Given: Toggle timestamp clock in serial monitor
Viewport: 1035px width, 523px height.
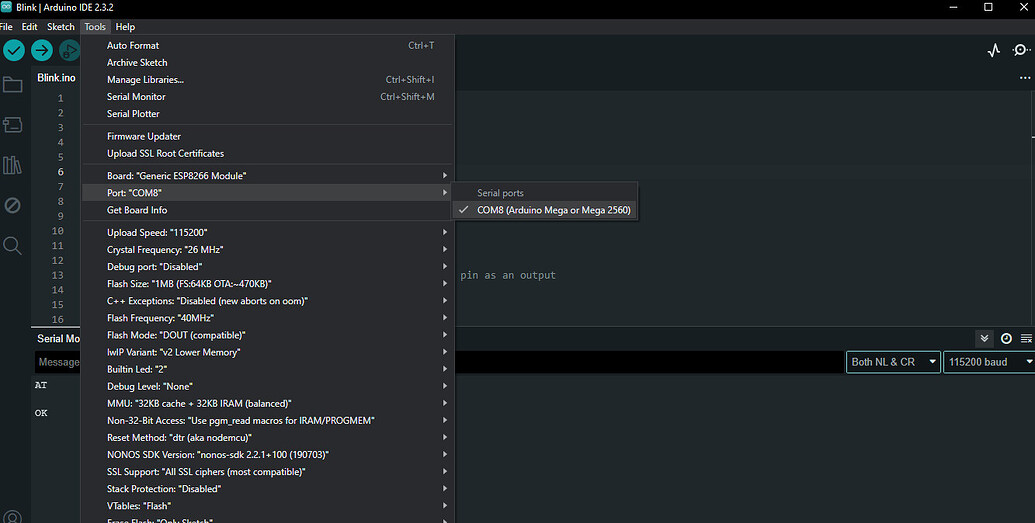Looking at the screenshot, I should [x=1006, y=339].
